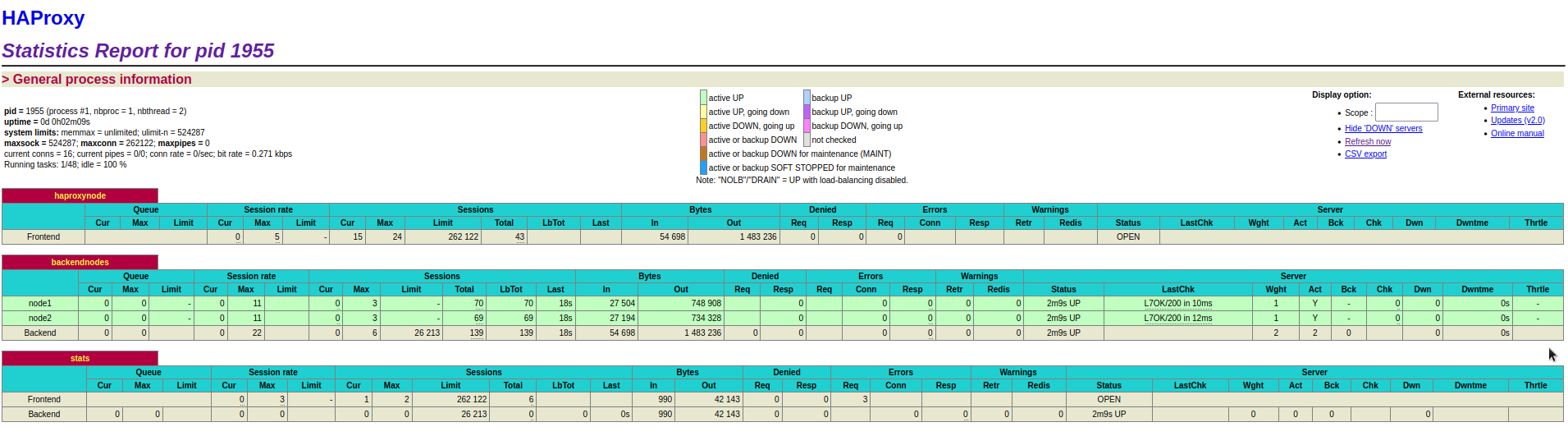Click Hide 'DOWN' servers link
1568x436 pixels.
click(1383, 128)
